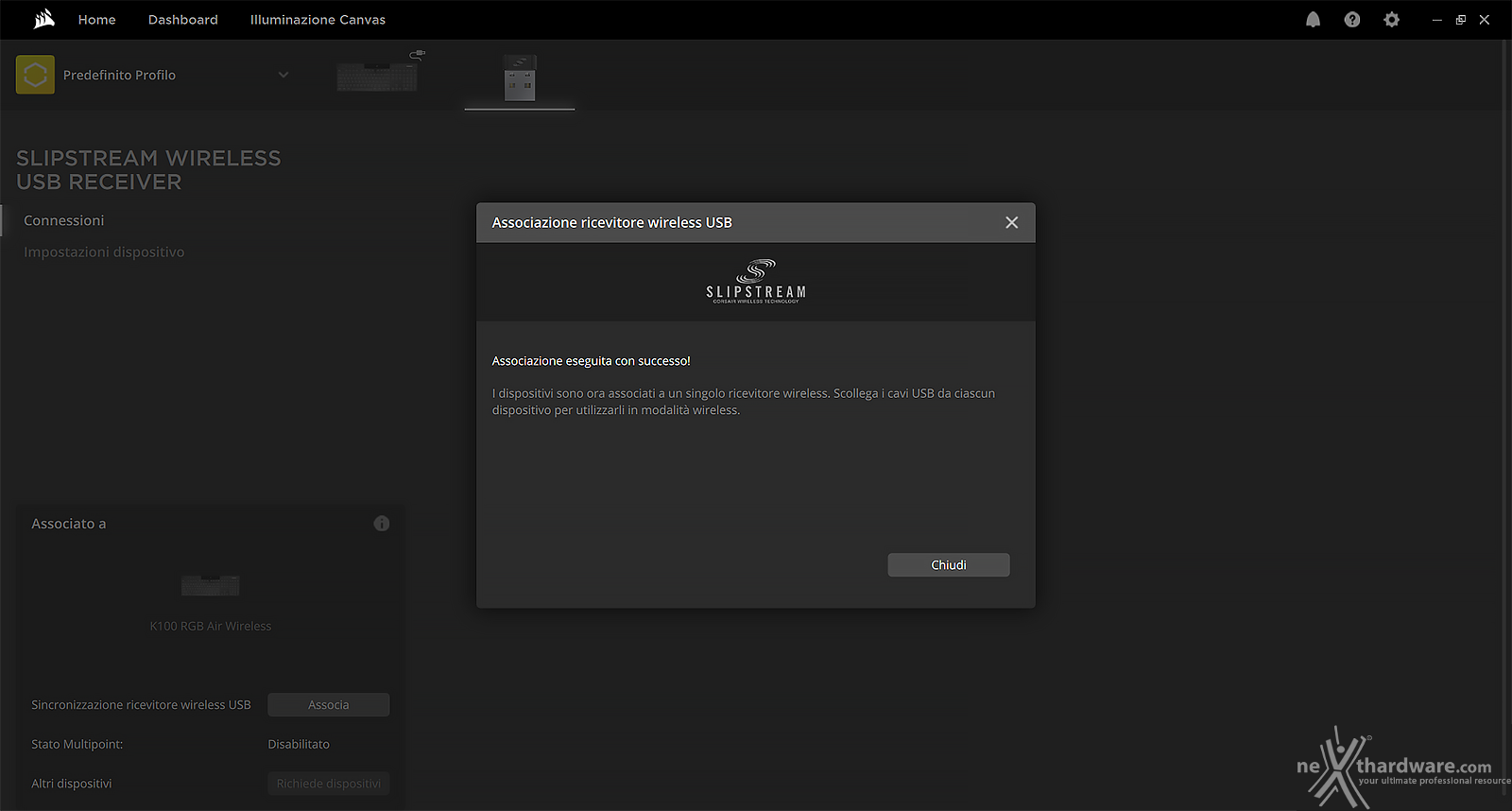The width and height of the screenshot is (1512, 811).
Task: Open the notifications bell
Action: pyautogui.click(x=1313, y=19)
